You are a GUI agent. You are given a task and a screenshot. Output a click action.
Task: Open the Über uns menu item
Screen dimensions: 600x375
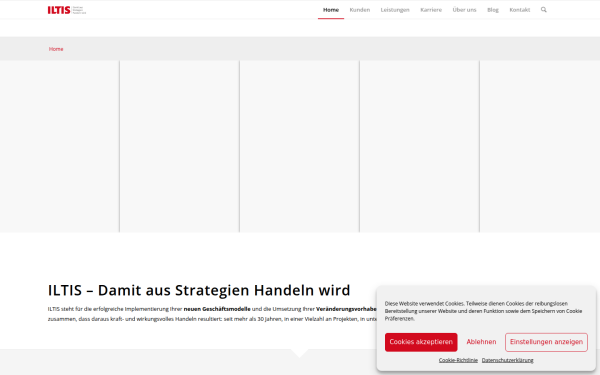point(464,10)
